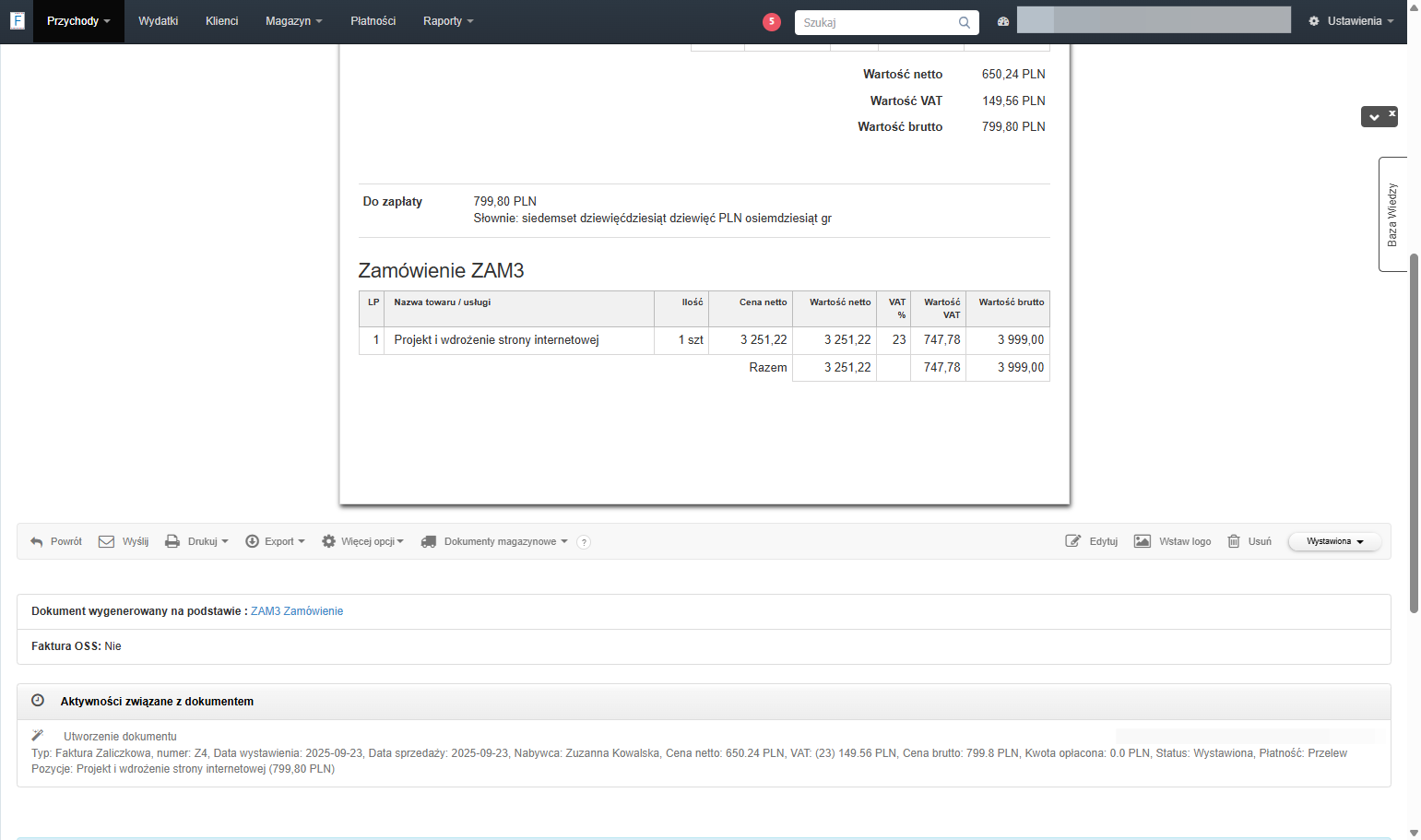Screen dimensions: 1421x840
Task: Click the Faktura OSS: Nie line
Action: (77, 646)
